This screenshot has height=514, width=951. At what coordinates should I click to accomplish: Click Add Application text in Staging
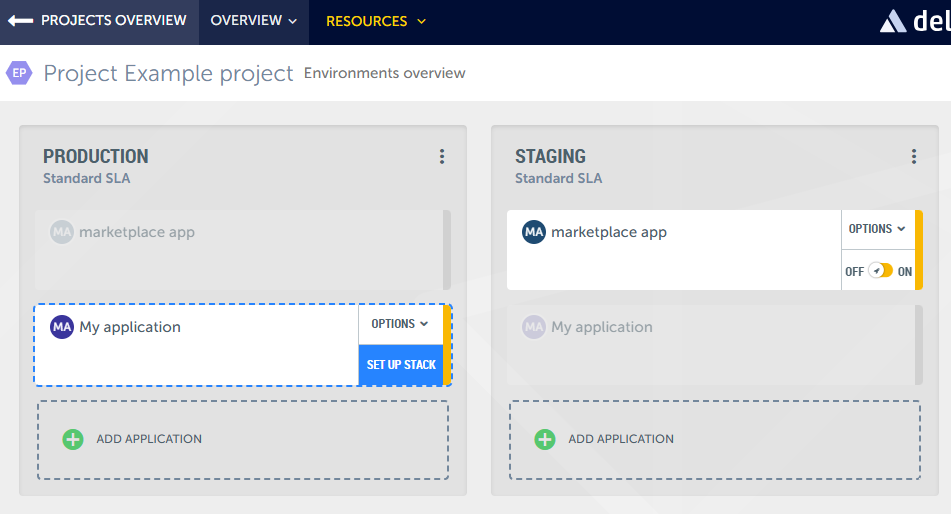point(621,439)
